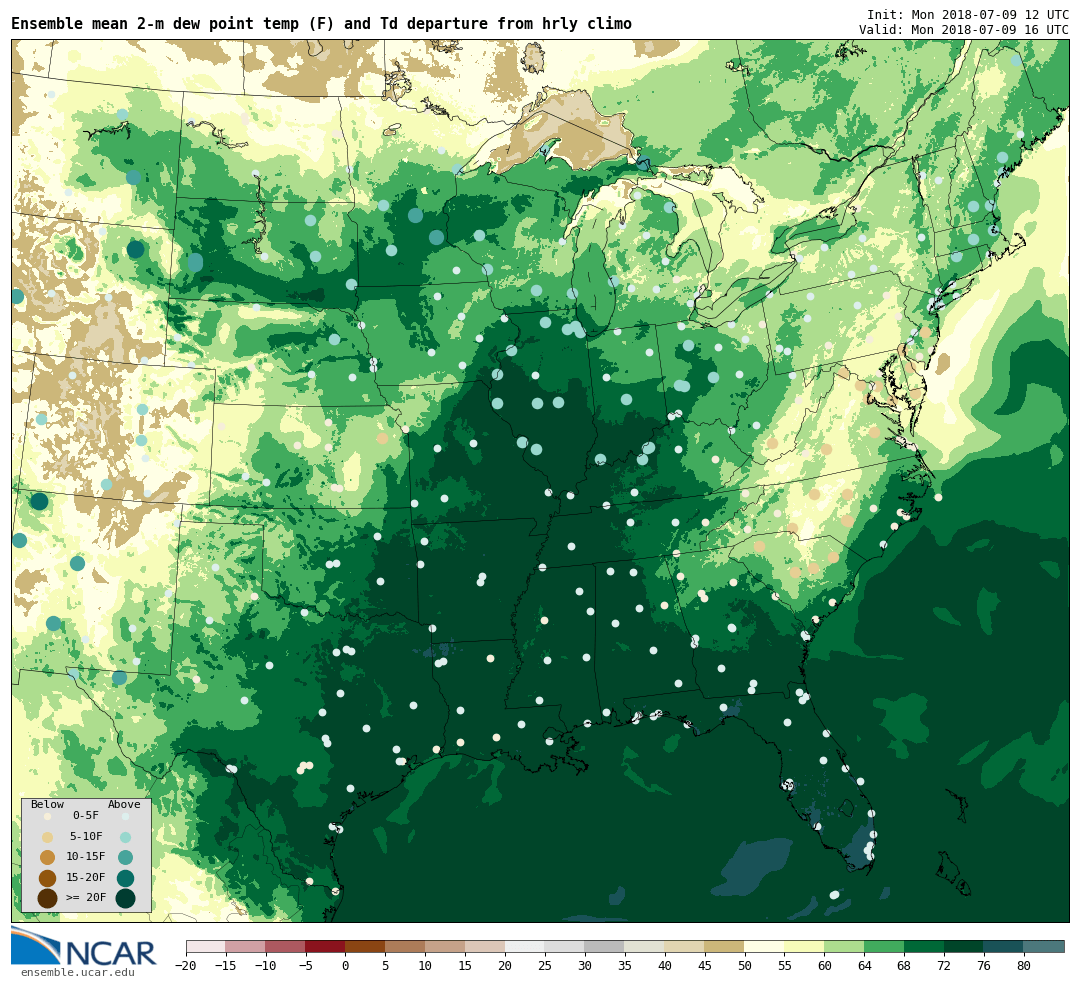Pick the gray swatch between 30 and 35

605,946
